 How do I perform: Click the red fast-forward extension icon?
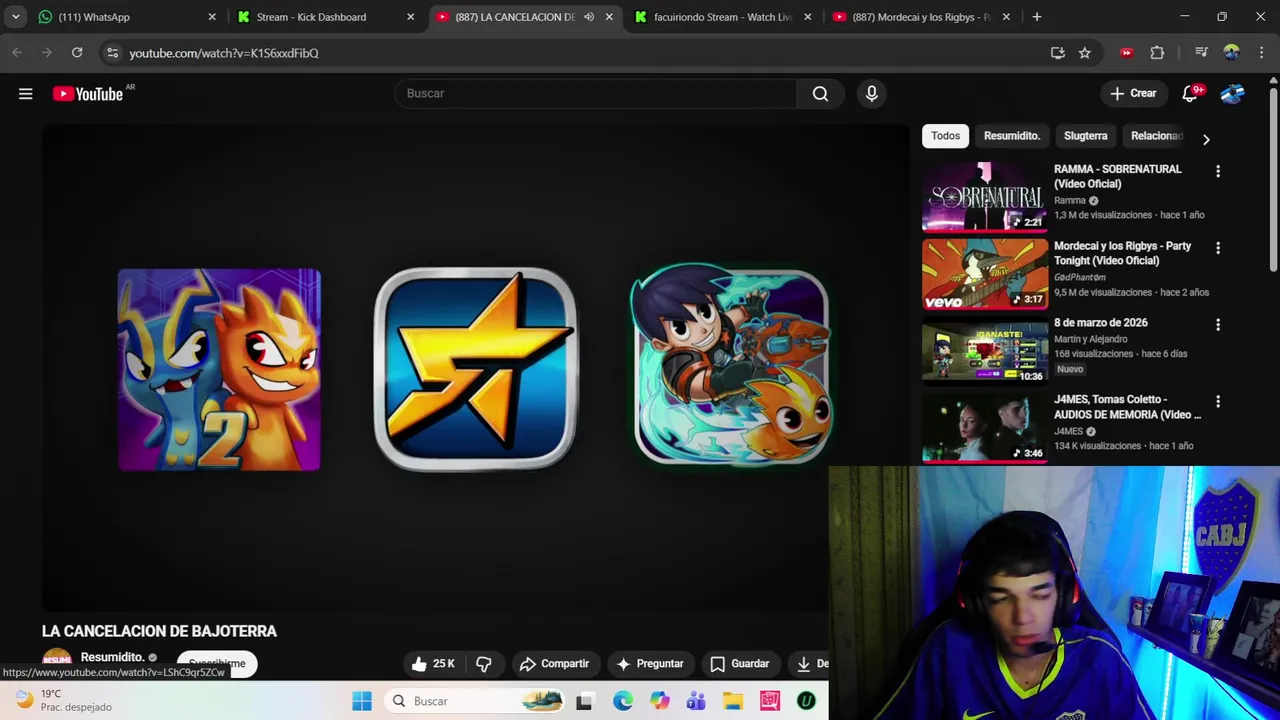(x=1127, y=53)
